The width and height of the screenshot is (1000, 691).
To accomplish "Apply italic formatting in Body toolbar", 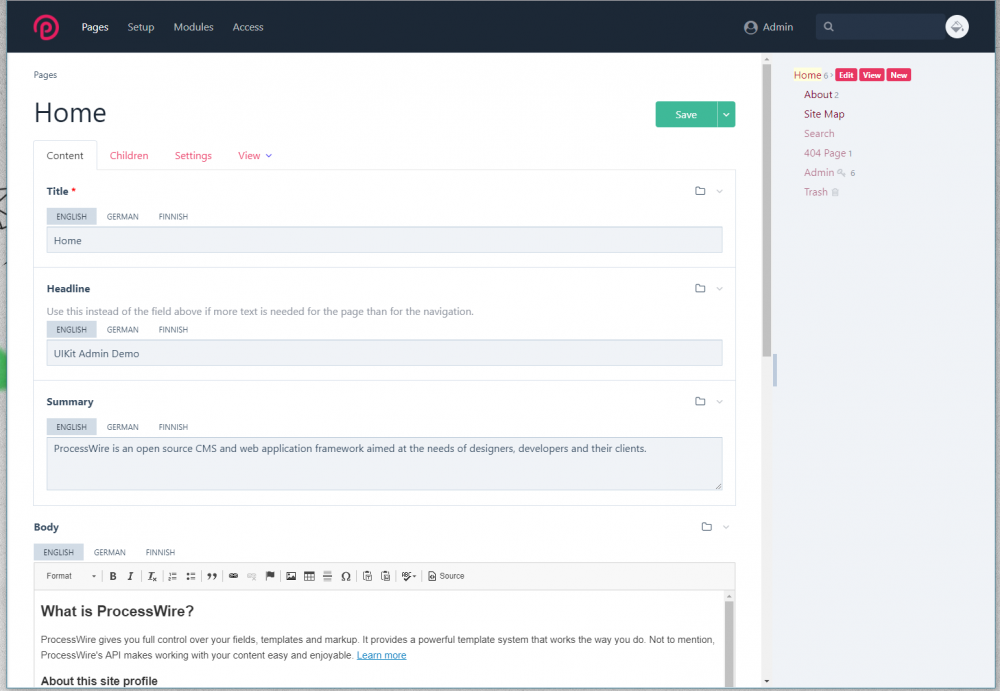I will 130,576.
